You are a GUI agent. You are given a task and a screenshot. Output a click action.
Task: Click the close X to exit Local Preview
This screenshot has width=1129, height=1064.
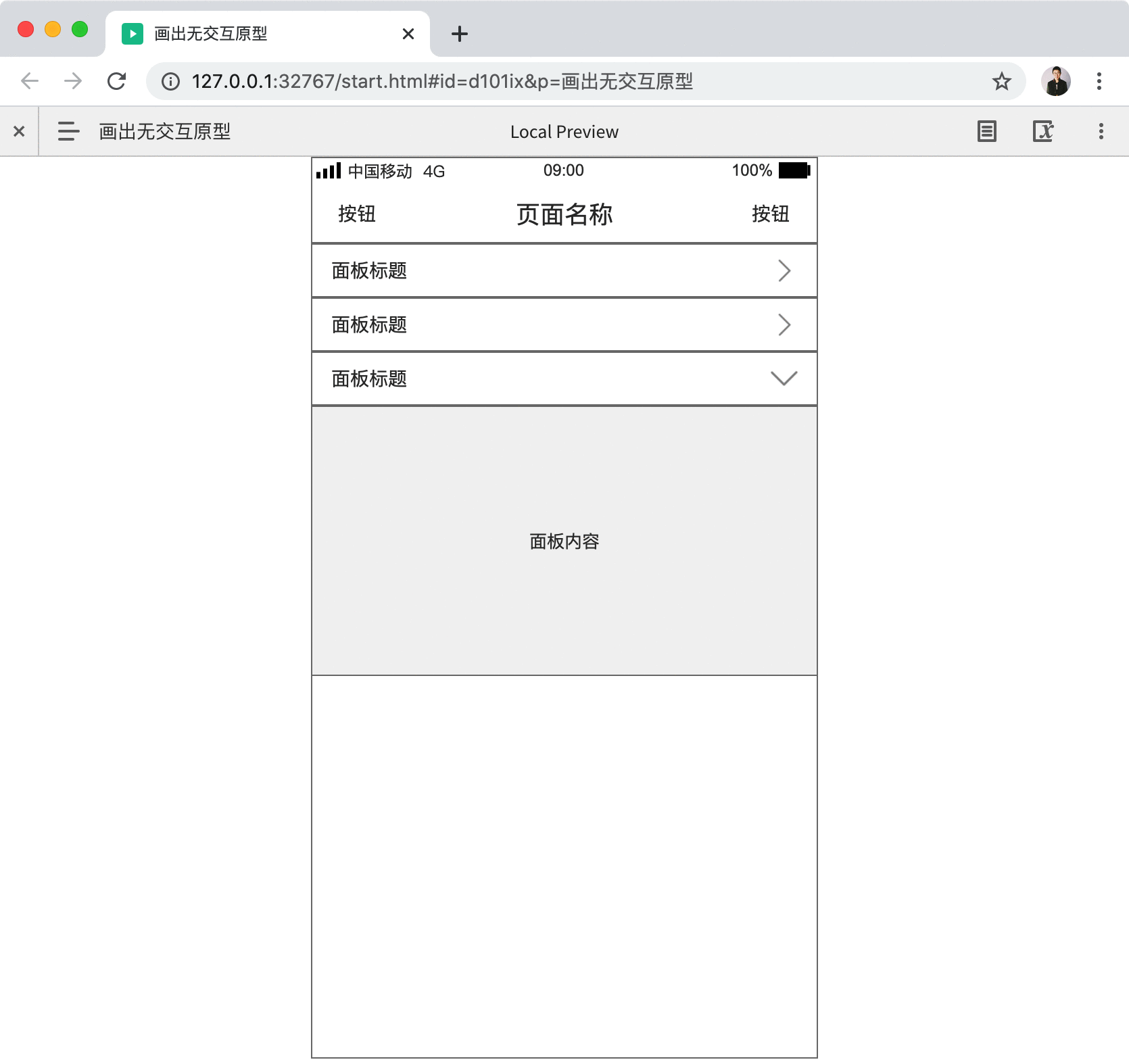click(x=18, y=131)
